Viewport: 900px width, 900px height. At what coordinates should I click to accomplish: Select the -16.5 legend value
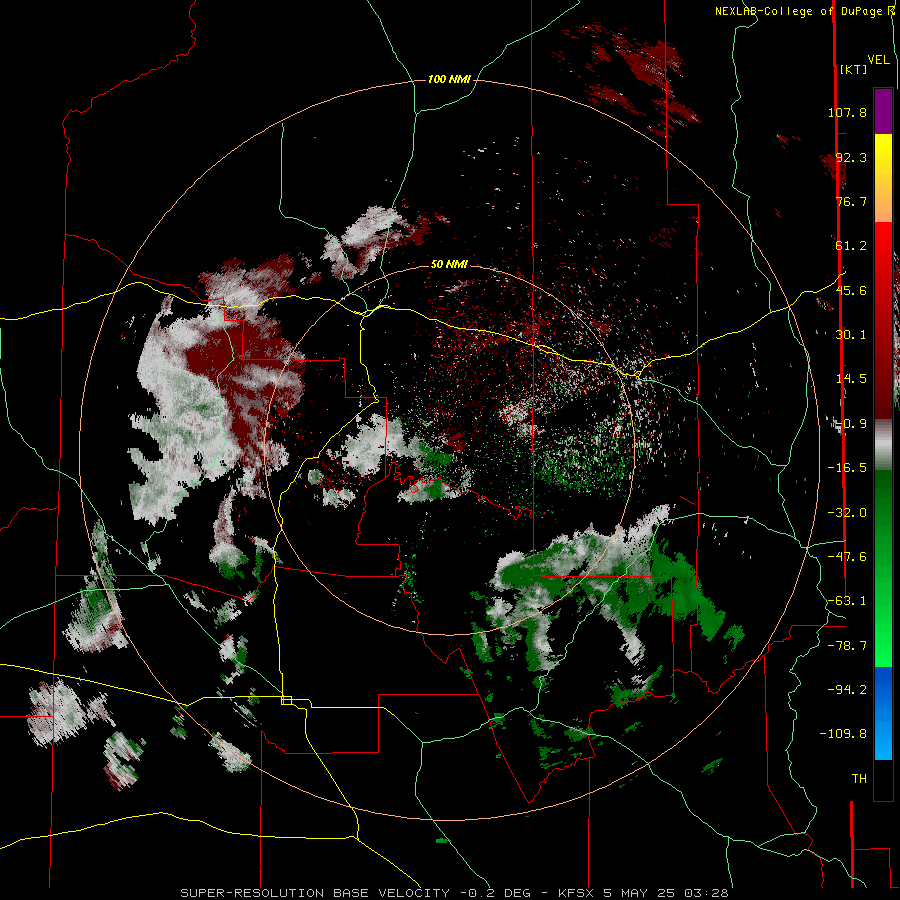[x=847, y=468]
